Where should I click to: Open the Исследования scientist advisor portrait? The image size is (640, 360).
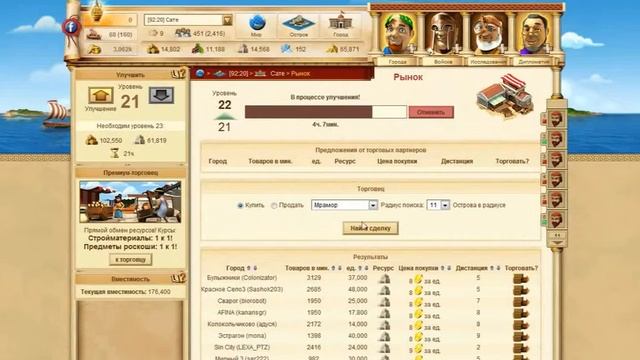[488, 34]
